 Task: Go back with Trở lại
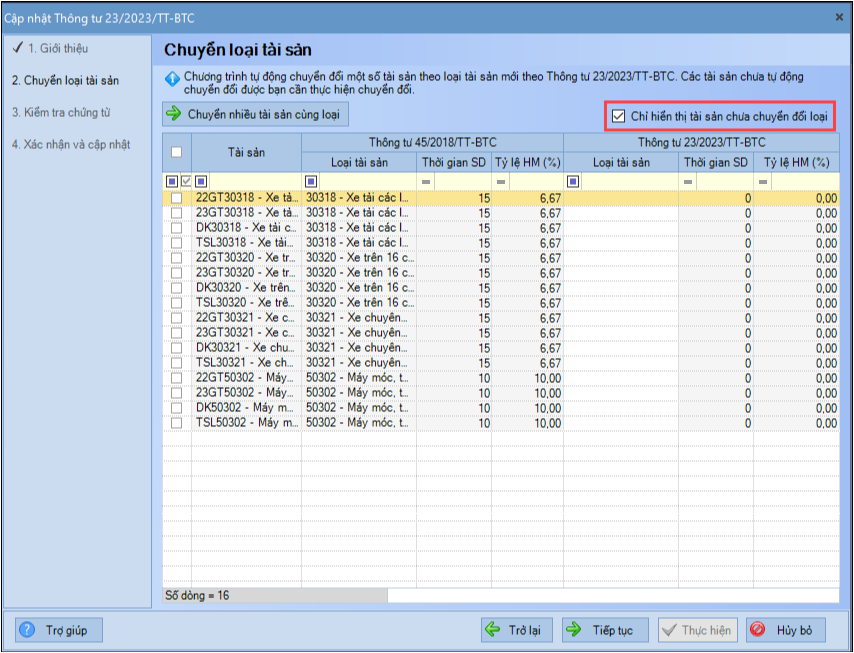coord(517,630)
